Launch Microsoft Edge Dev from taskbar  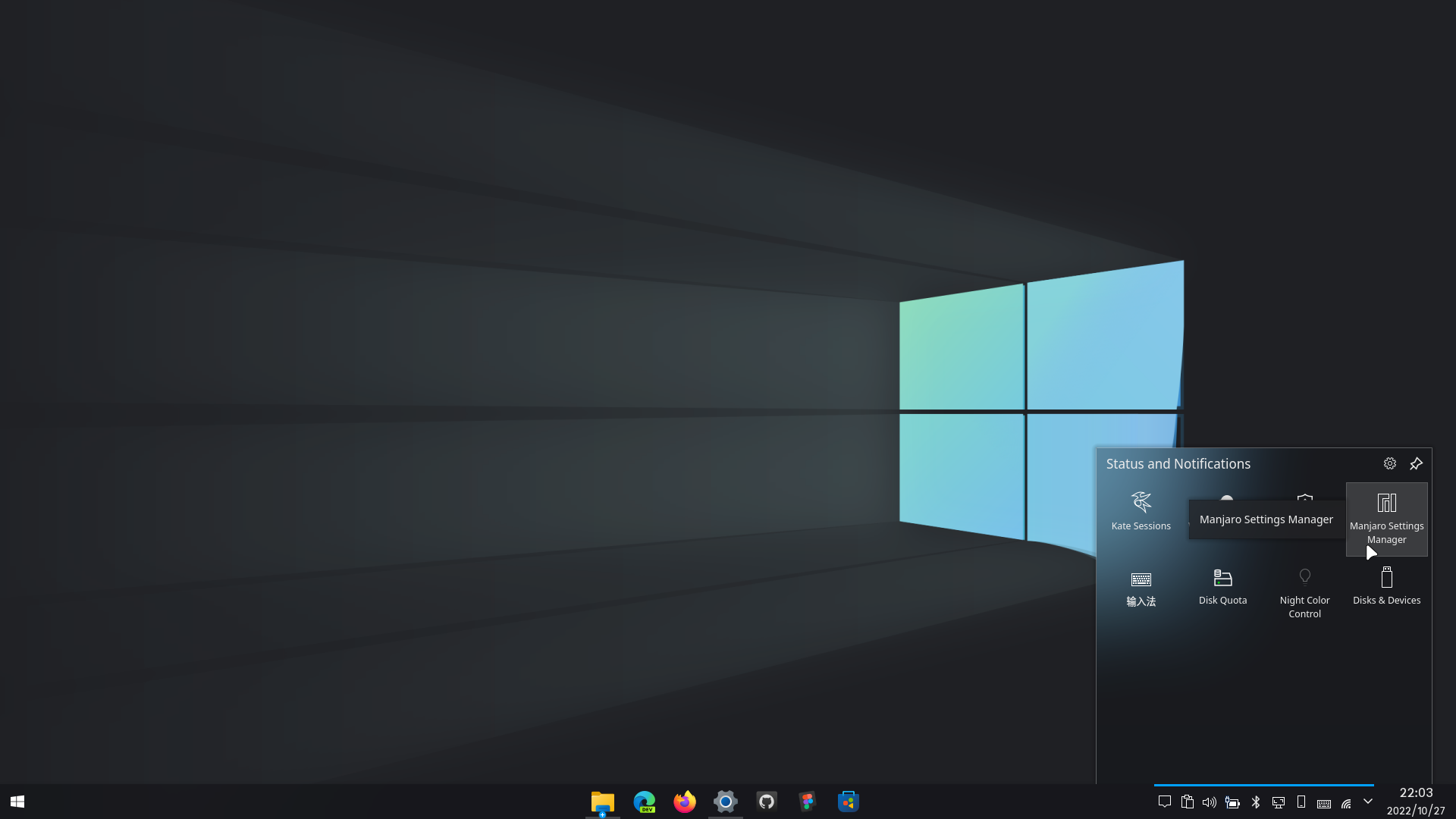tap(644, 802)
